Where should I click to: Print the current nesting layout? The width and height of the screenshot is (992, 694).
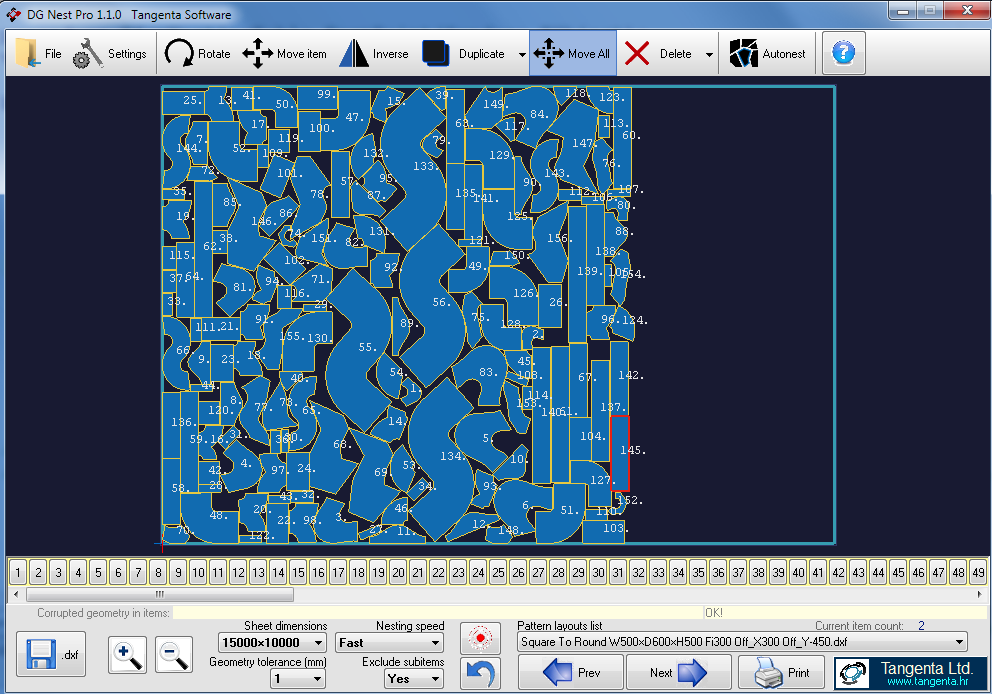click(782, 672)
